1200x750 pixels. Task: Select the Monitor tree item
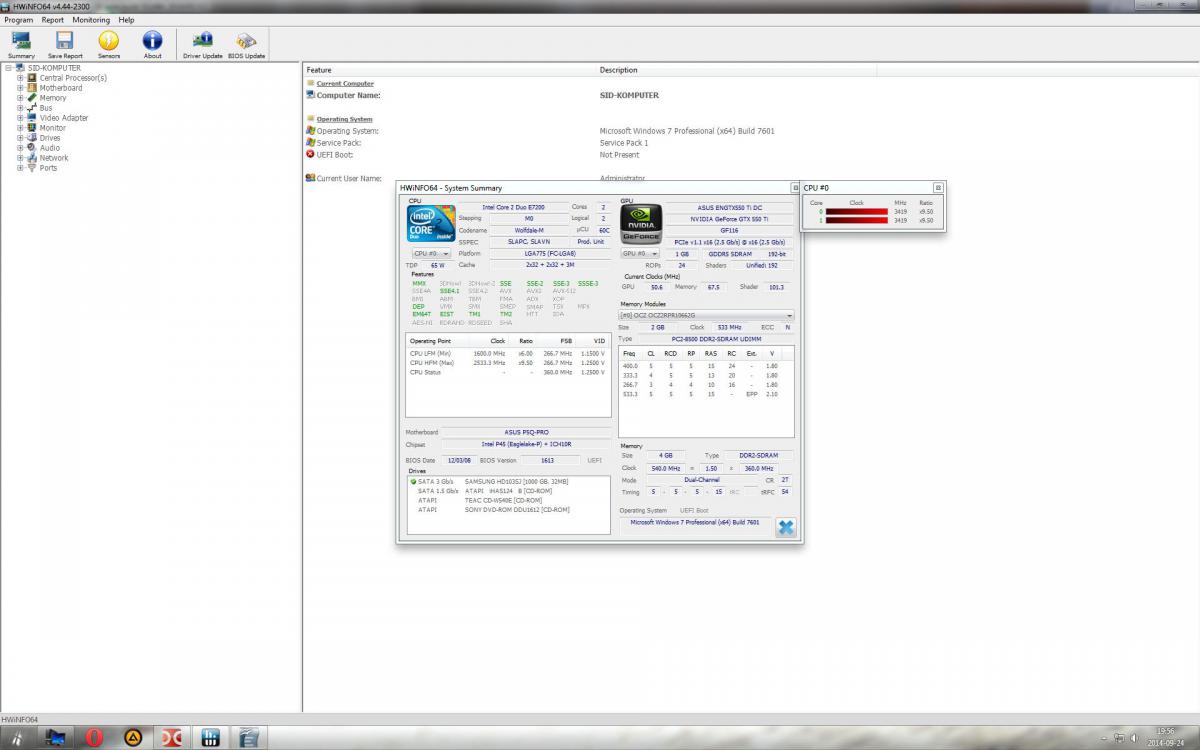[x=53, y=128]
